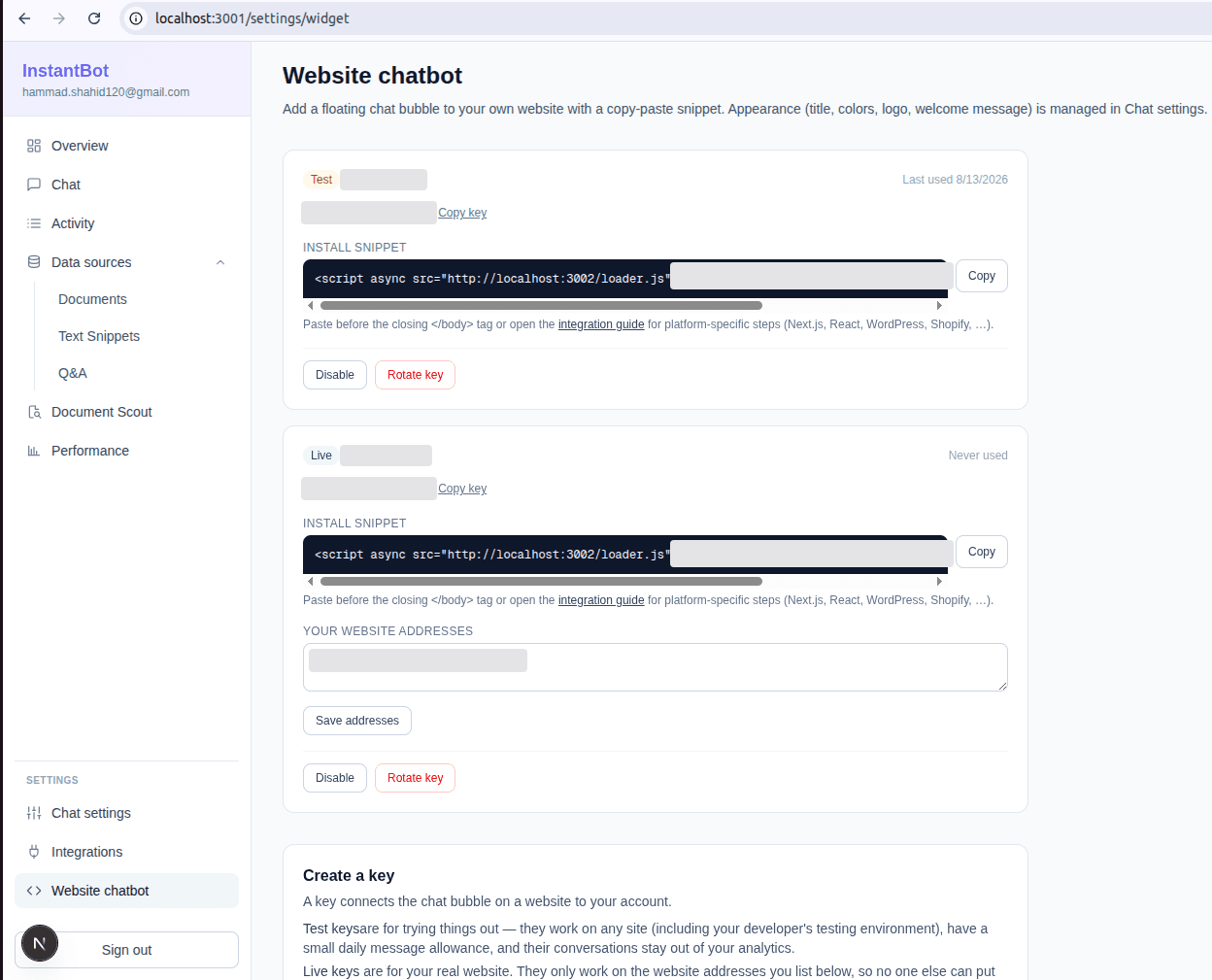
Task: Click the account email hammad.shahid120@gmail.com
Action: 106,92
